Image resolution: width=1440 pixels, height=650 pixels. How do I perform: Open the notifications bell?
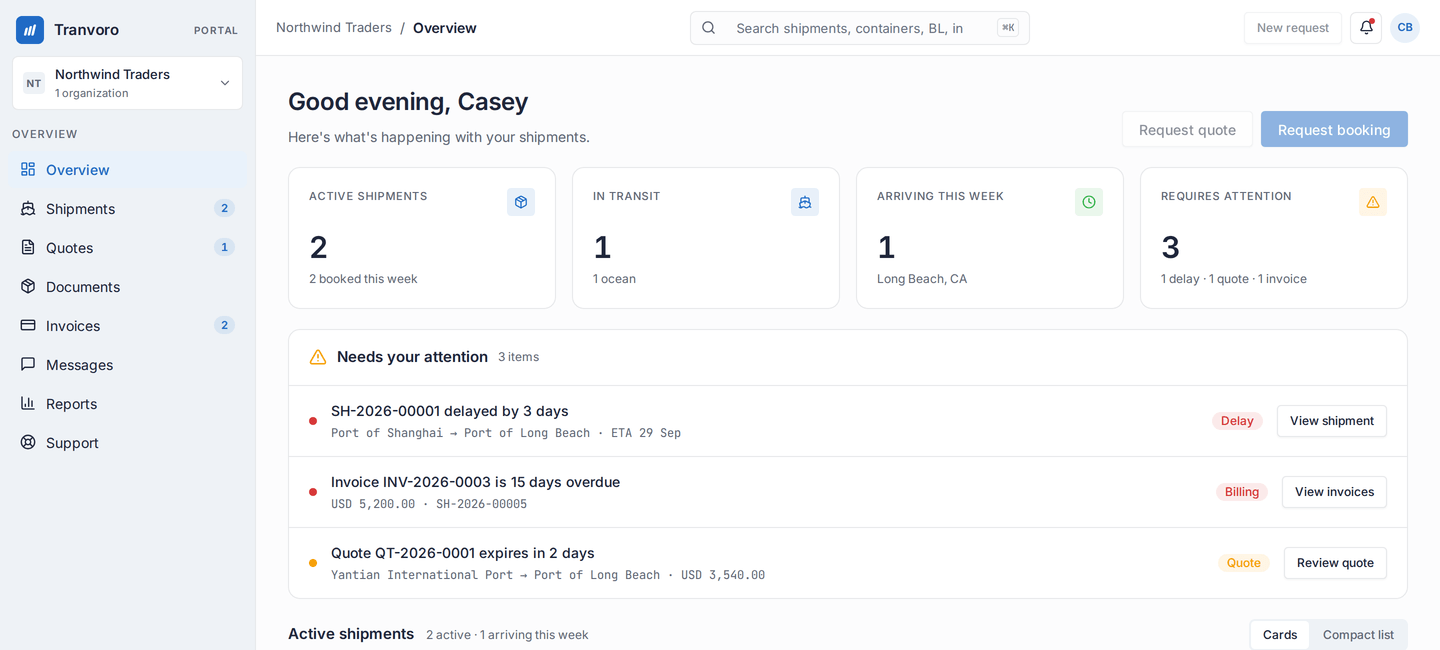click(1366, 28)
